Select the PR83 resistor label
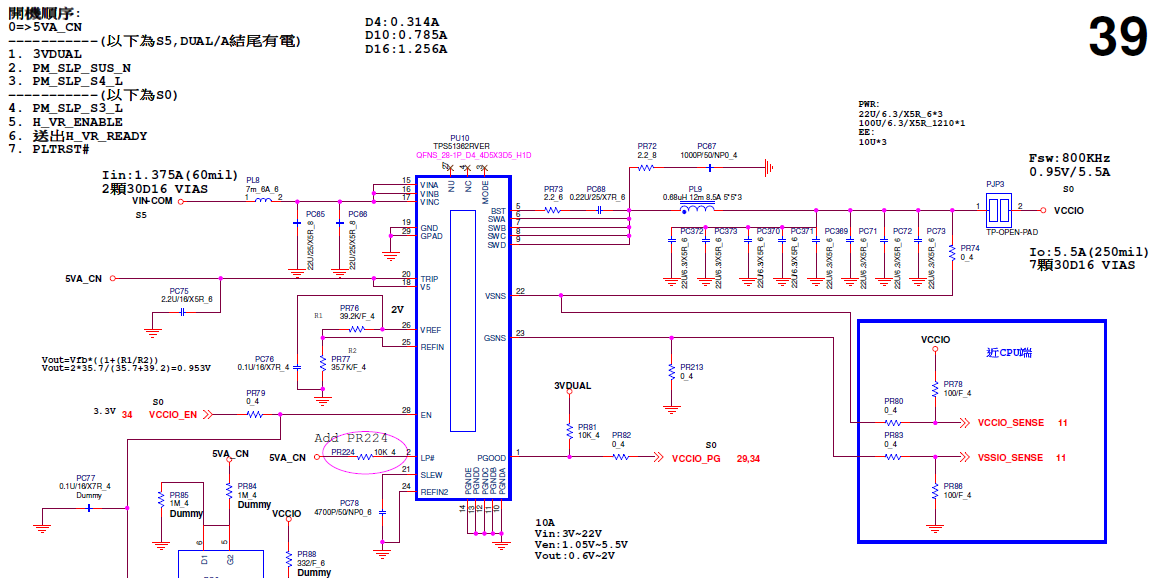 coord(893,435)
